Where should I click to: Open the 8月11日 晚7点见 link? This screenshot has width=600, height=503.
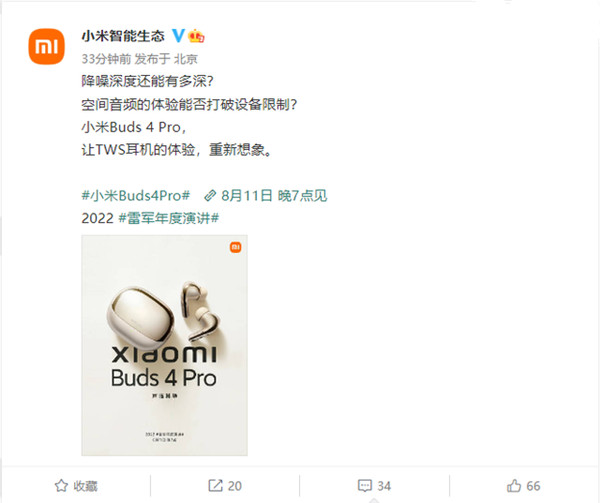point(274,196)
